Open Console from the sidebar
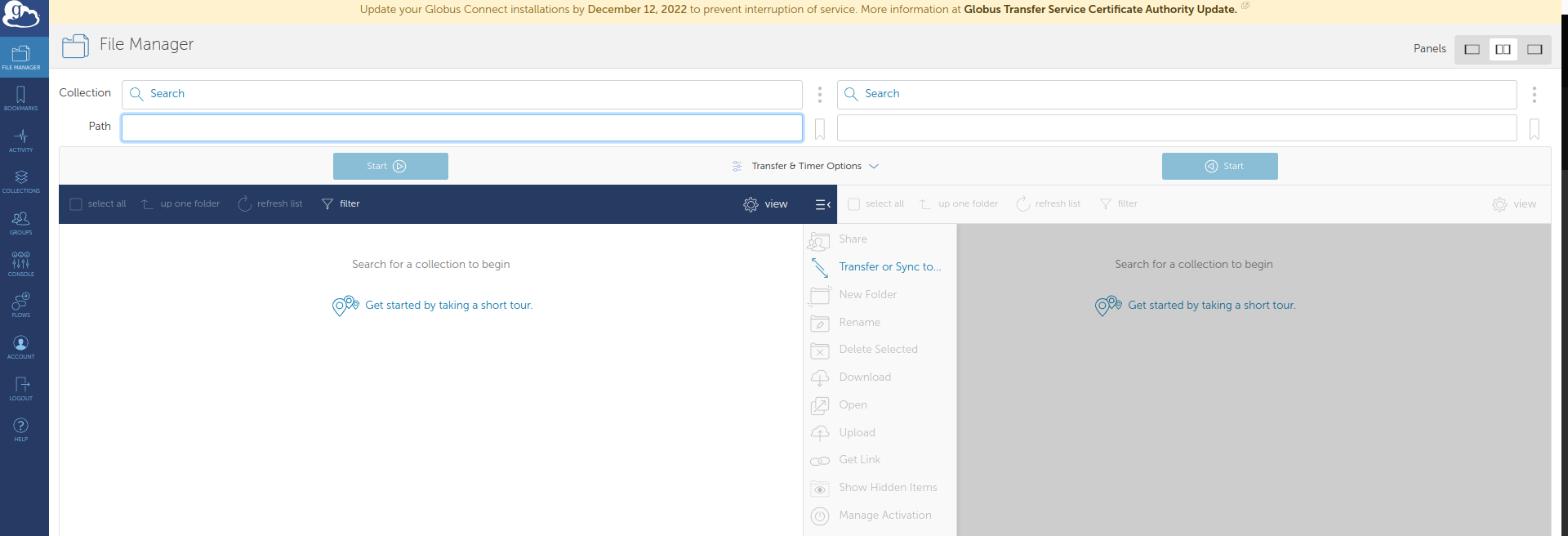The height and width of the screenshot is (536, 1568). [21, 263]
